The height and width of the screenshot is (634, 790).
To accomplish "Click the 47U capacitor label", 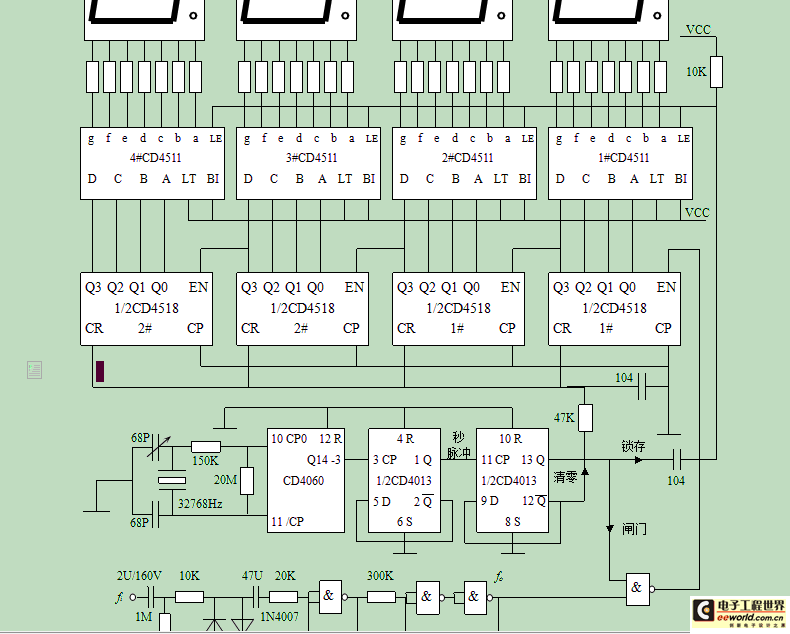I will coord(252,576).
